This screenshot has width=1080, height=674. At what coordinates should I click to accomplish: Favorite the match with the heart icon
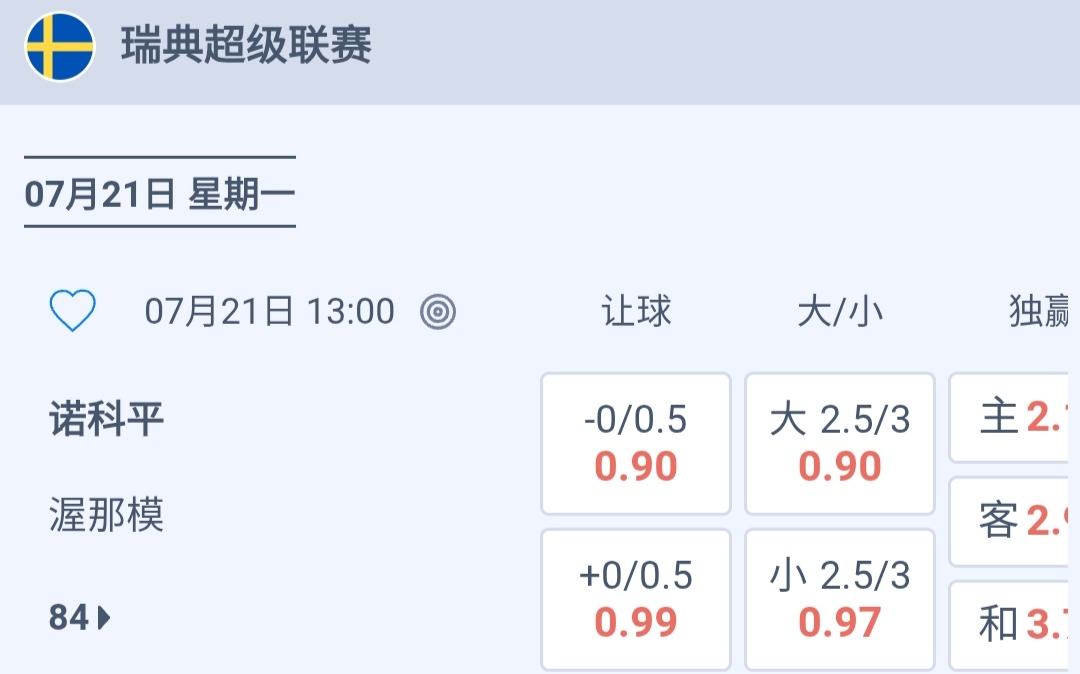pos(73,311)
